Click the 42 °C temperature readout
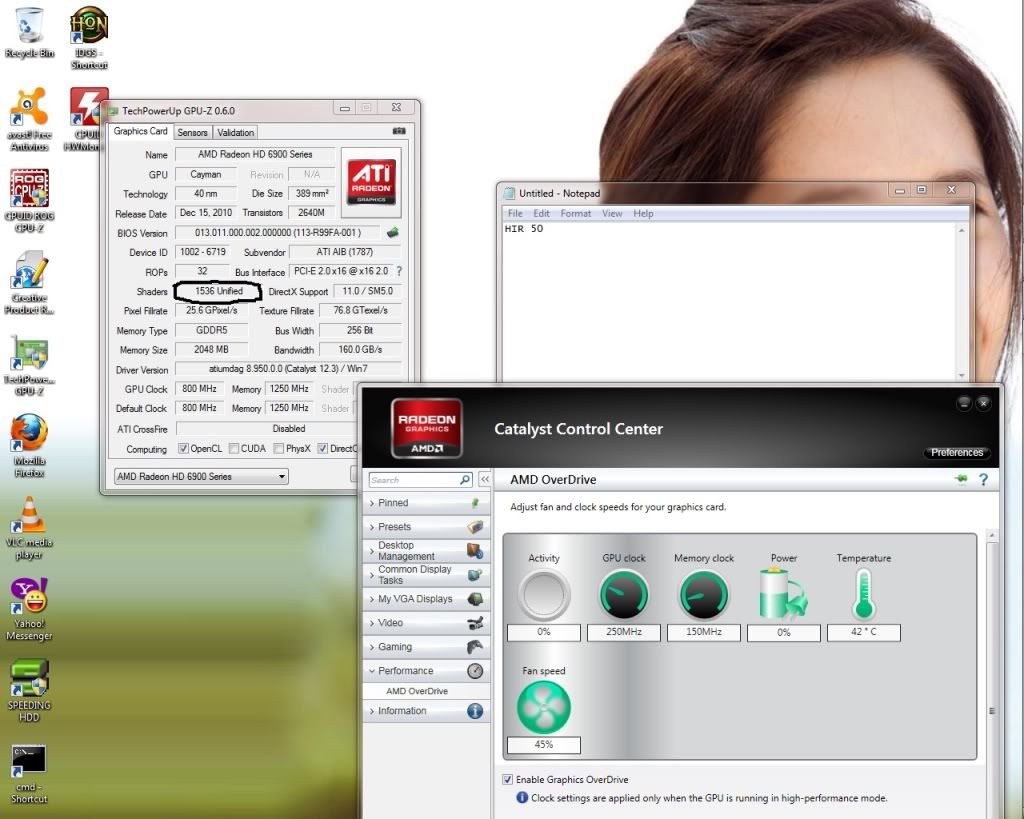This screenshot has height=819, width=1024. click(x=863, y=632)
